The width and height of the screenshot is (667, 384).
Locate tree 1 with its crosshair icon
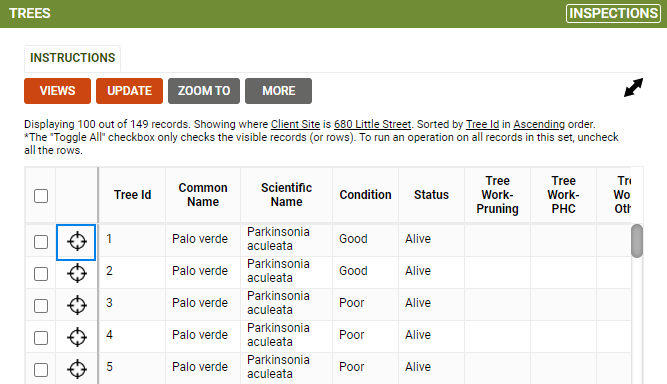(x=77, y=242)
